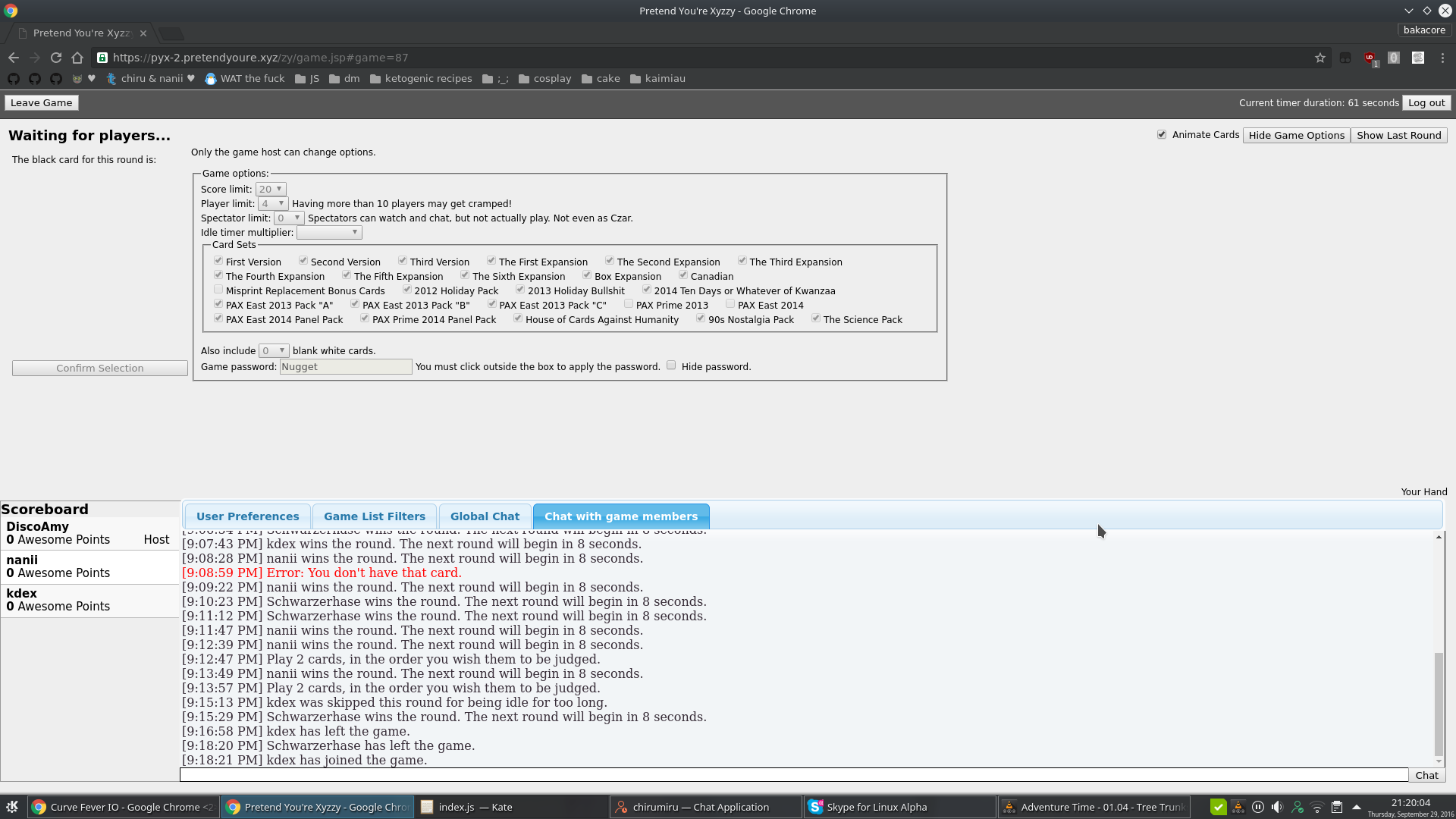Open Chrome's three-dot menu
Viewport: 1456px width, 819px height.
[1442, 58]
